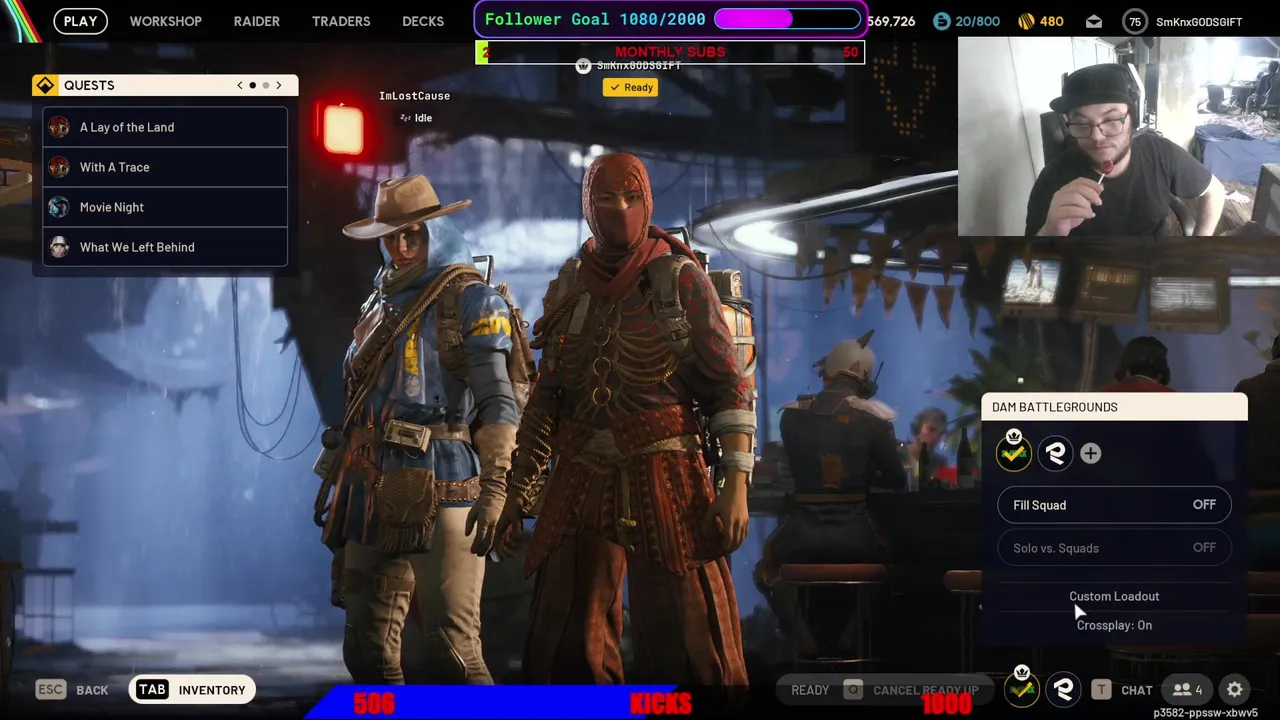Click the DAM BATTLEGROUNDS map header
1280x720 pixels.
click(1115, 407)
